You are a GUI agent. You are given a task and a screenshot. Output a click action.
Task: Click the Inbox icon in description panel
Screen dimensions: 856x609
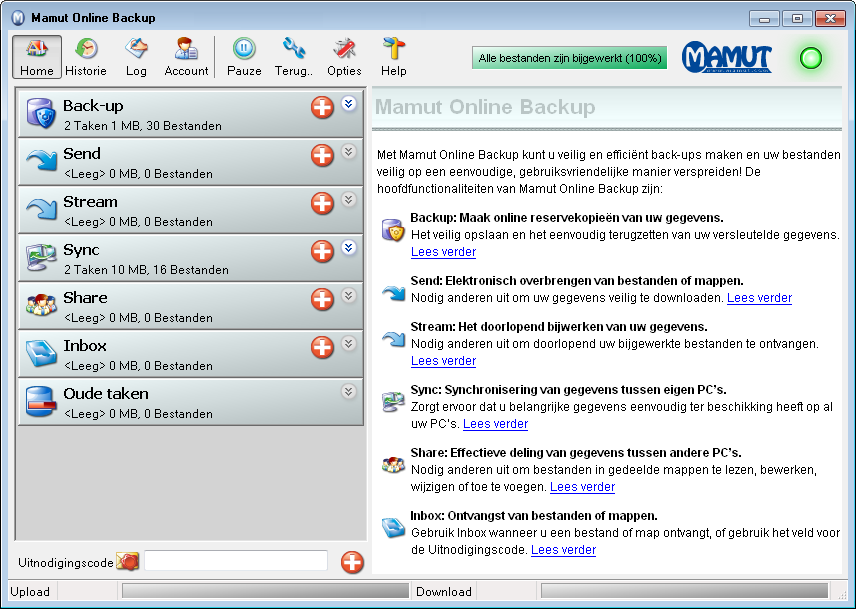[393, 528]
